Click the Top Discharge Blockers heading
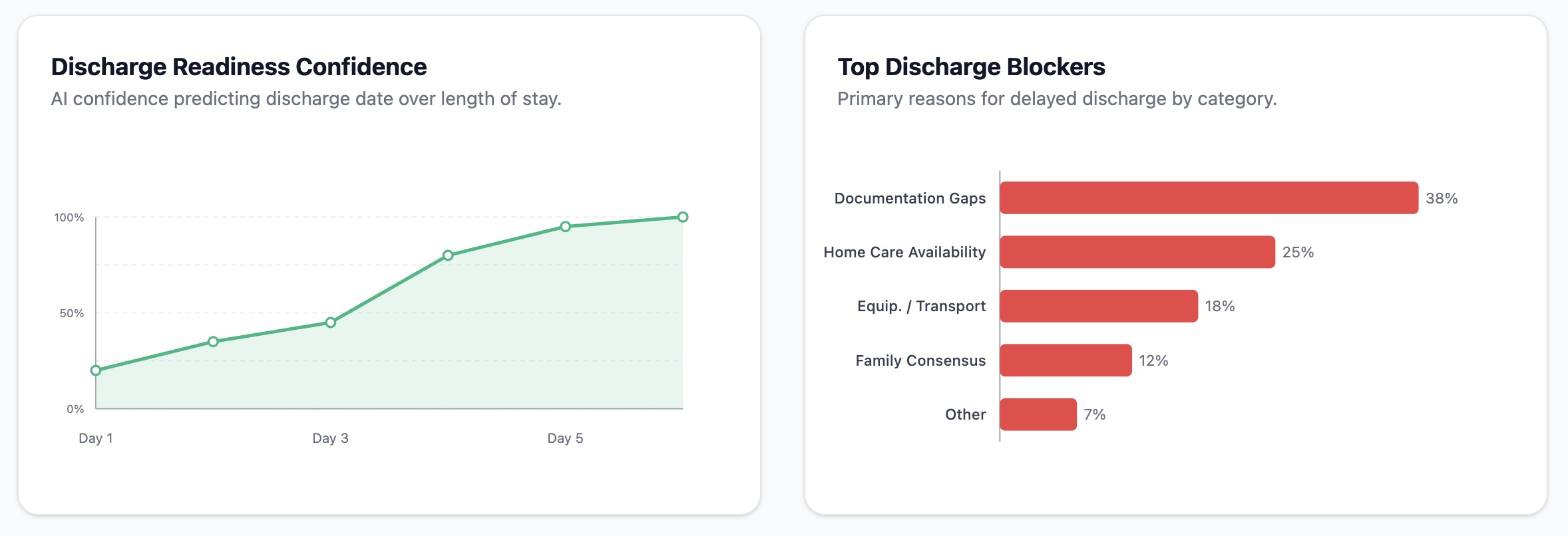 971,67
